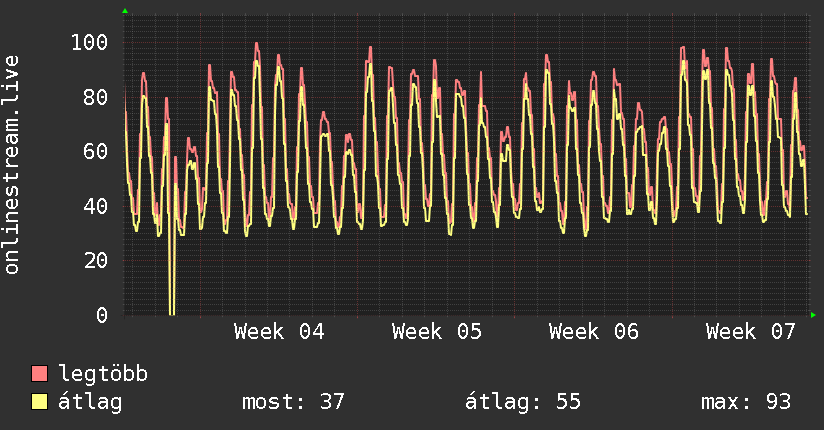Select the átlag legend label
Screen dimensions: 824x430
click(x=90, y=402)
